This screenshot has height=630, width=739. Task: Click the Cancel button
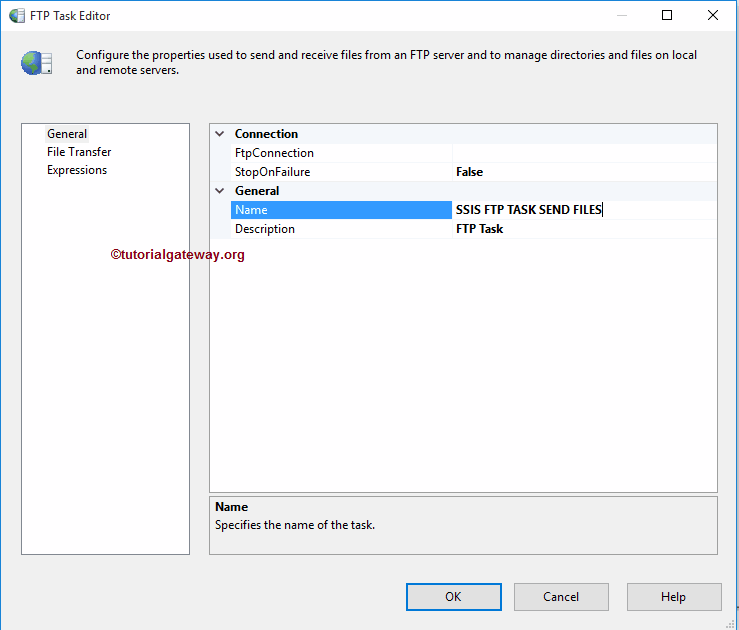561,597
